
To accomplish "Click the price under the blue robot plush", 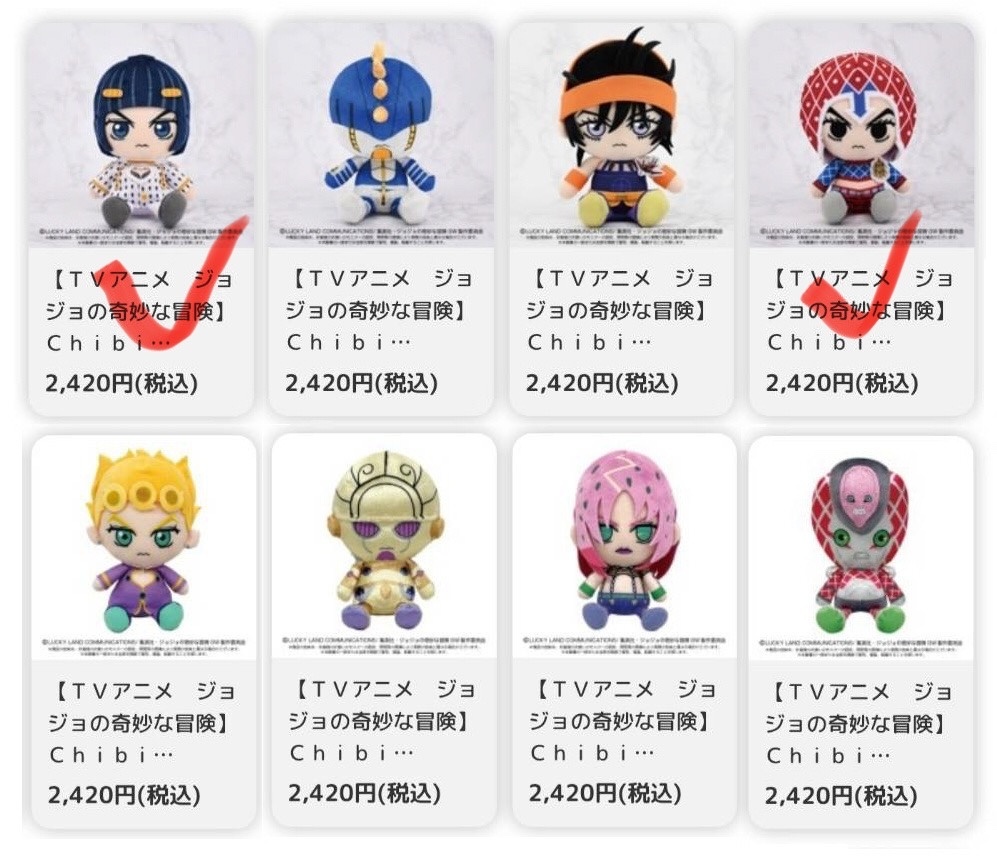I will pyautogui.click(x=361, y=383).
